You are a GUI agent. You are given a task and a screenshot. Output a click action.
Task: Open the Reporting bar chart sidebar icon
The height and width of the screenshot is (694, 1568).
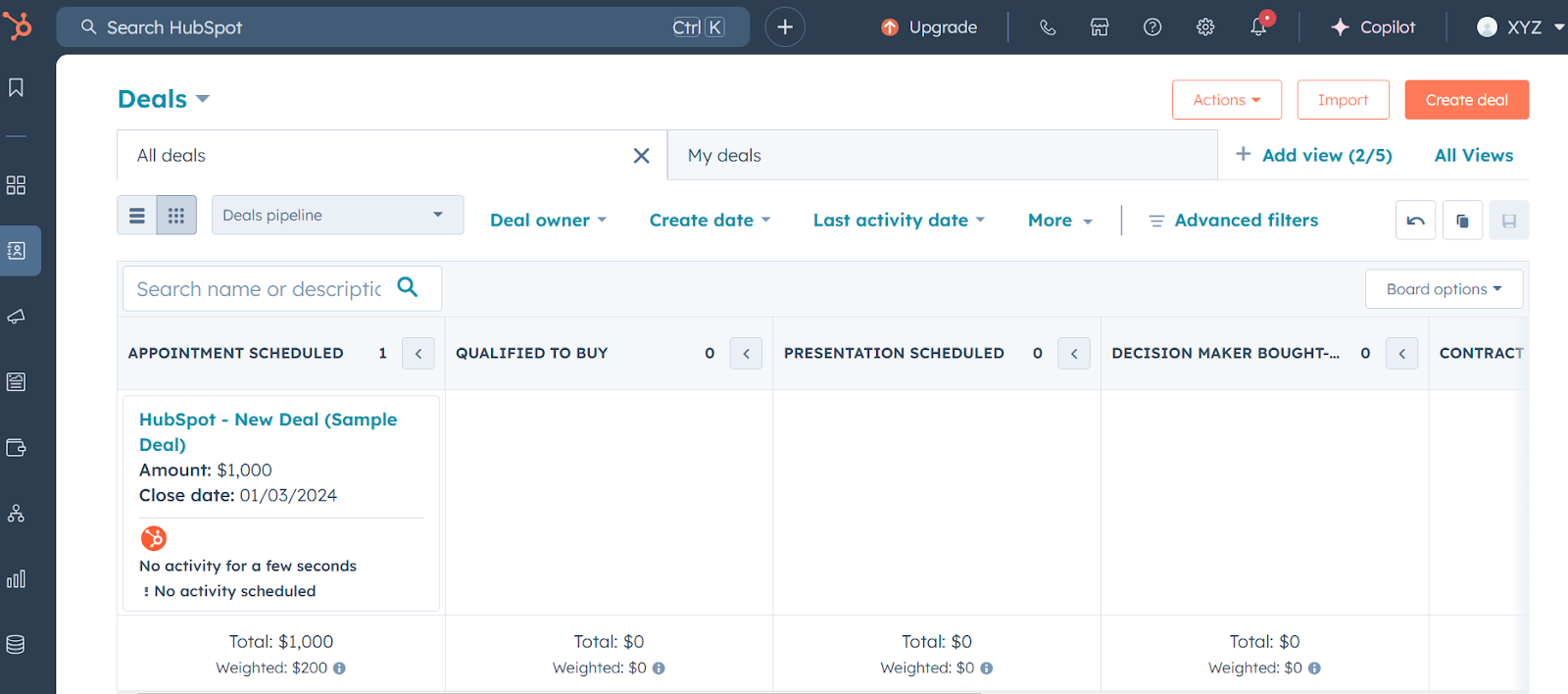click(17, 579)
